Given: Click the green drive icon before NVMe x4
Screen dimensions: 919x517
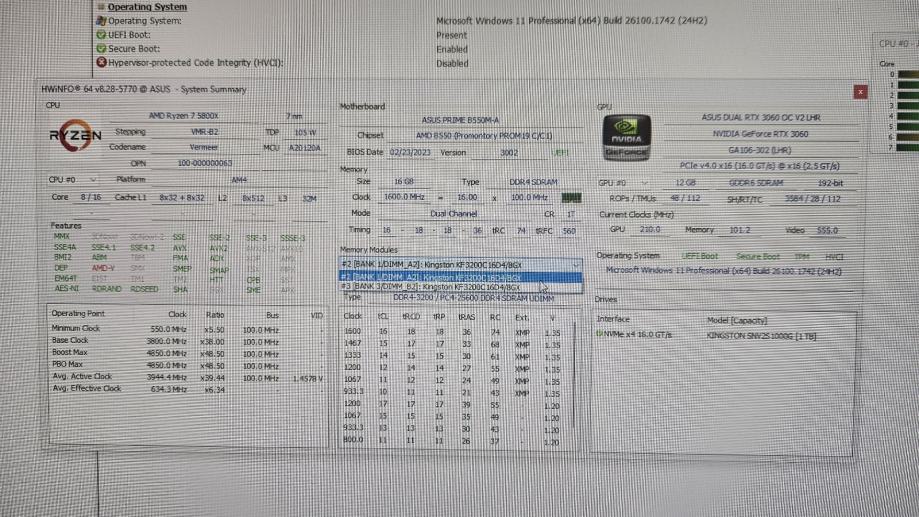Looking at the screenshot, I should tap(599, 334).
